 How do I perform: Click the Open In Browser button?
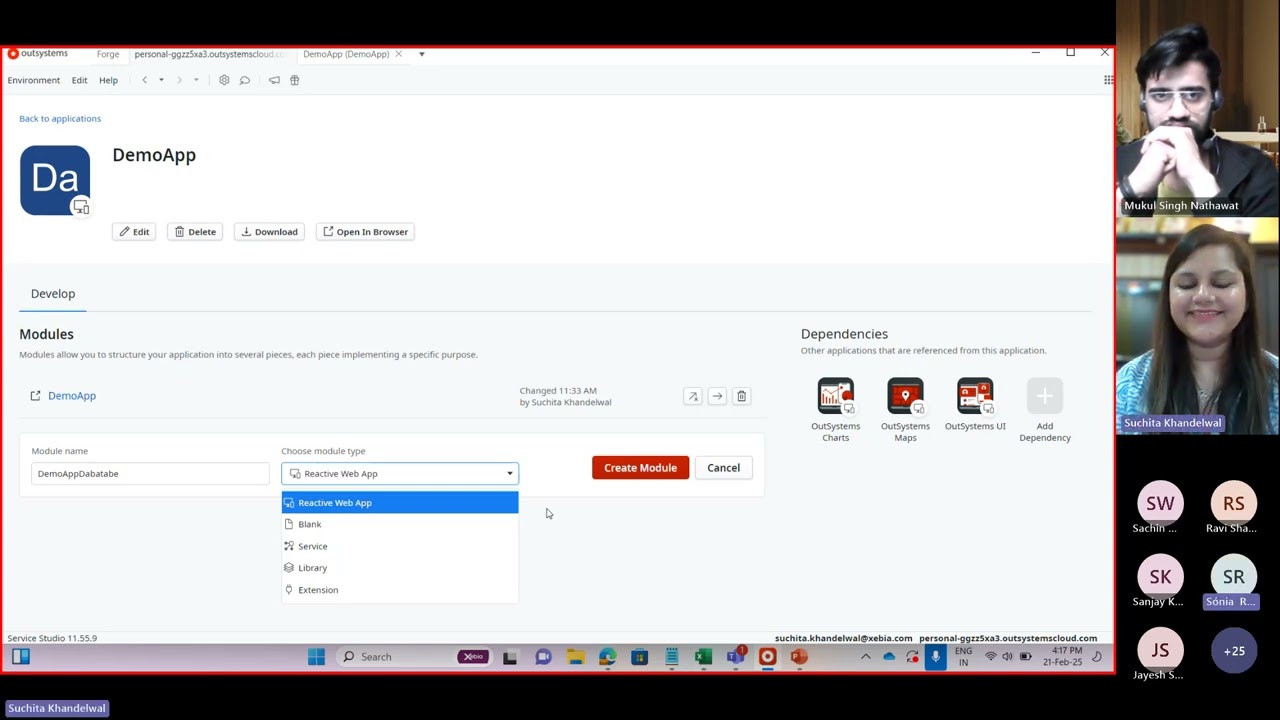pyautogui.click(x=365, y=232)
